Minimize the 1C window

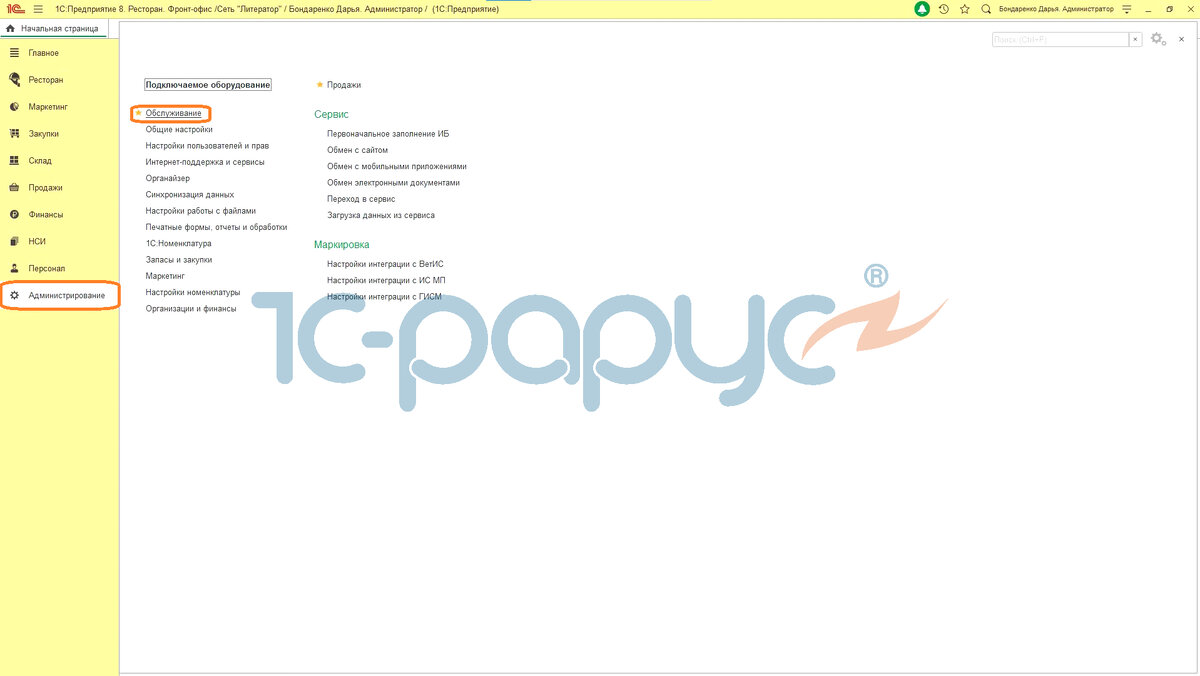pyautogui.click(x=1149, y=9)
